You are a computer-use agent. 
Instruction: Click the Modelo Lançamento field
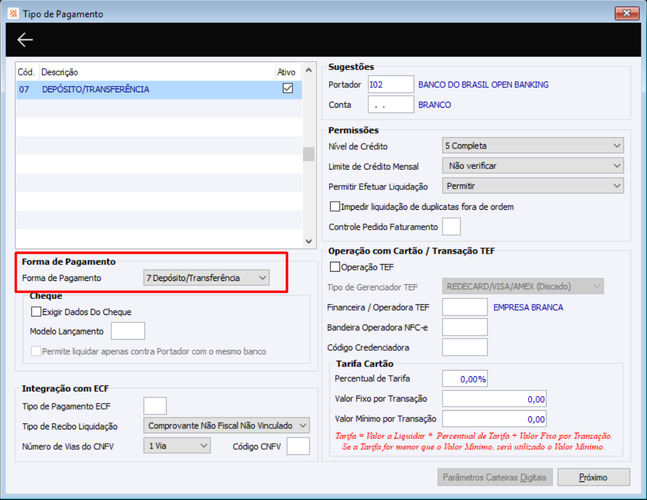pos(128,331)
